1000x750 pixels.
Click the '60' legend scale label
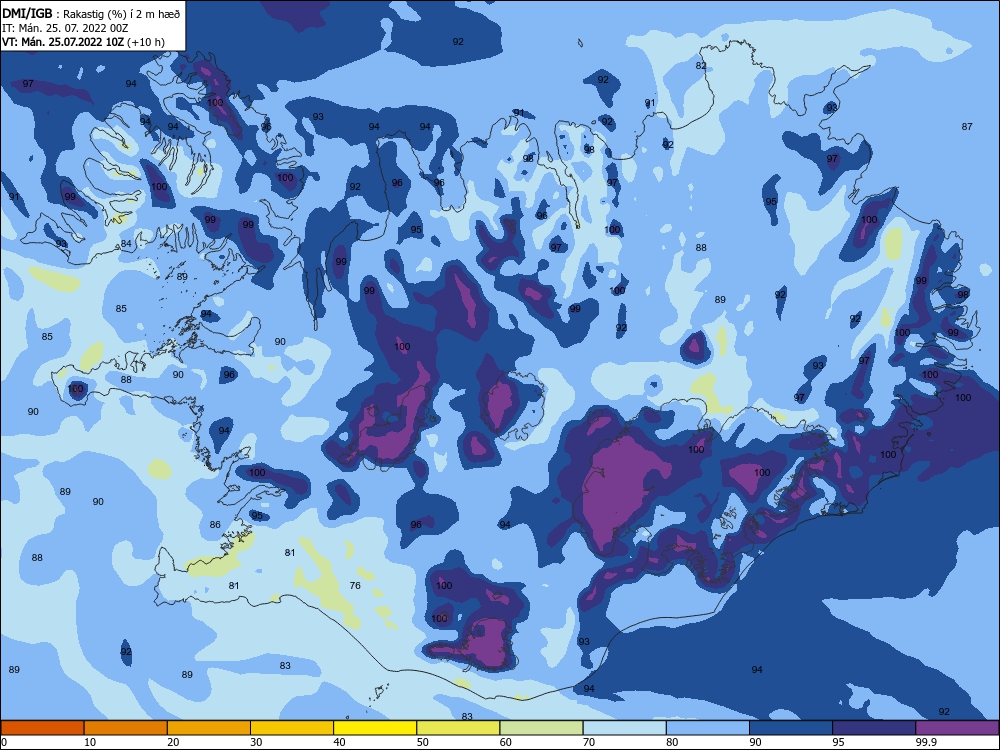pos(506,742)
